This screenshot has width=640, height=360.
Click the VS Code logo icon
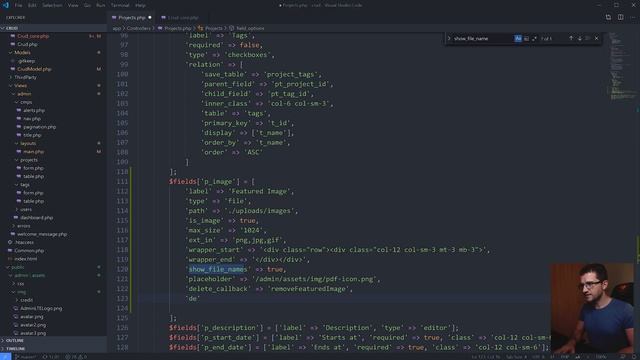click(x=5, y=5)
